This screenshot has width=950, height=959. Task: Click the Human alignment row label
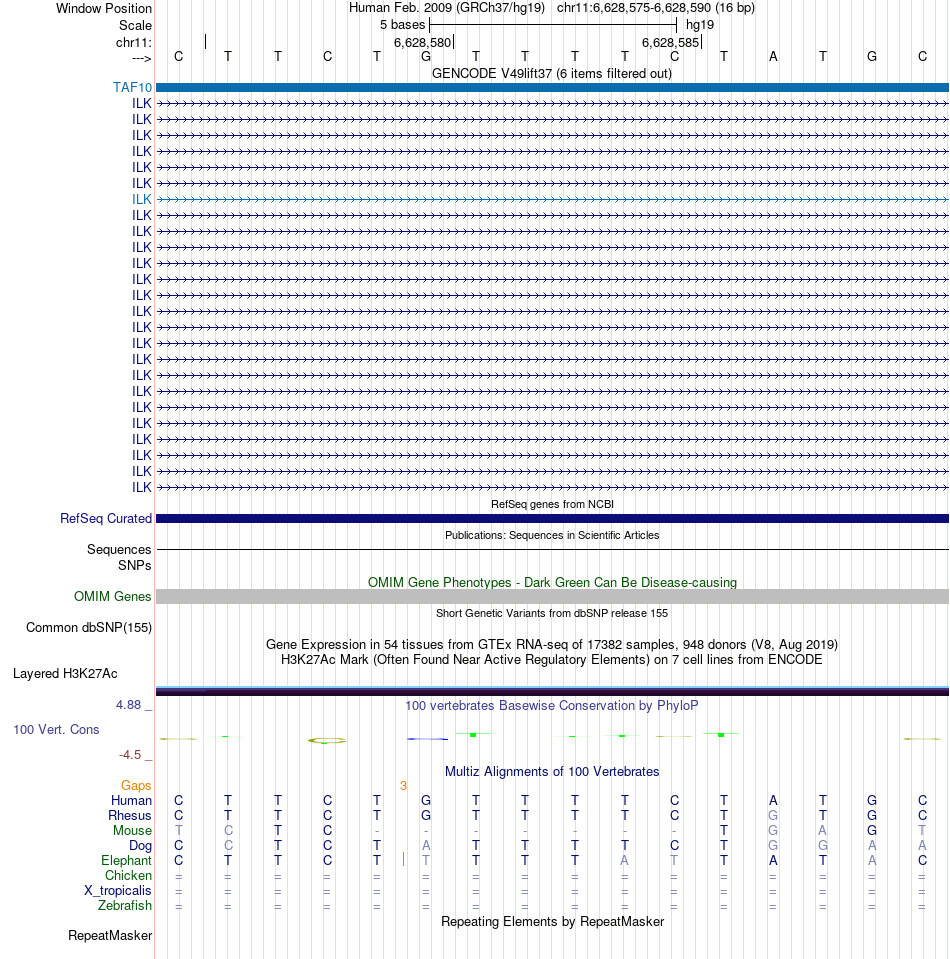131,801
